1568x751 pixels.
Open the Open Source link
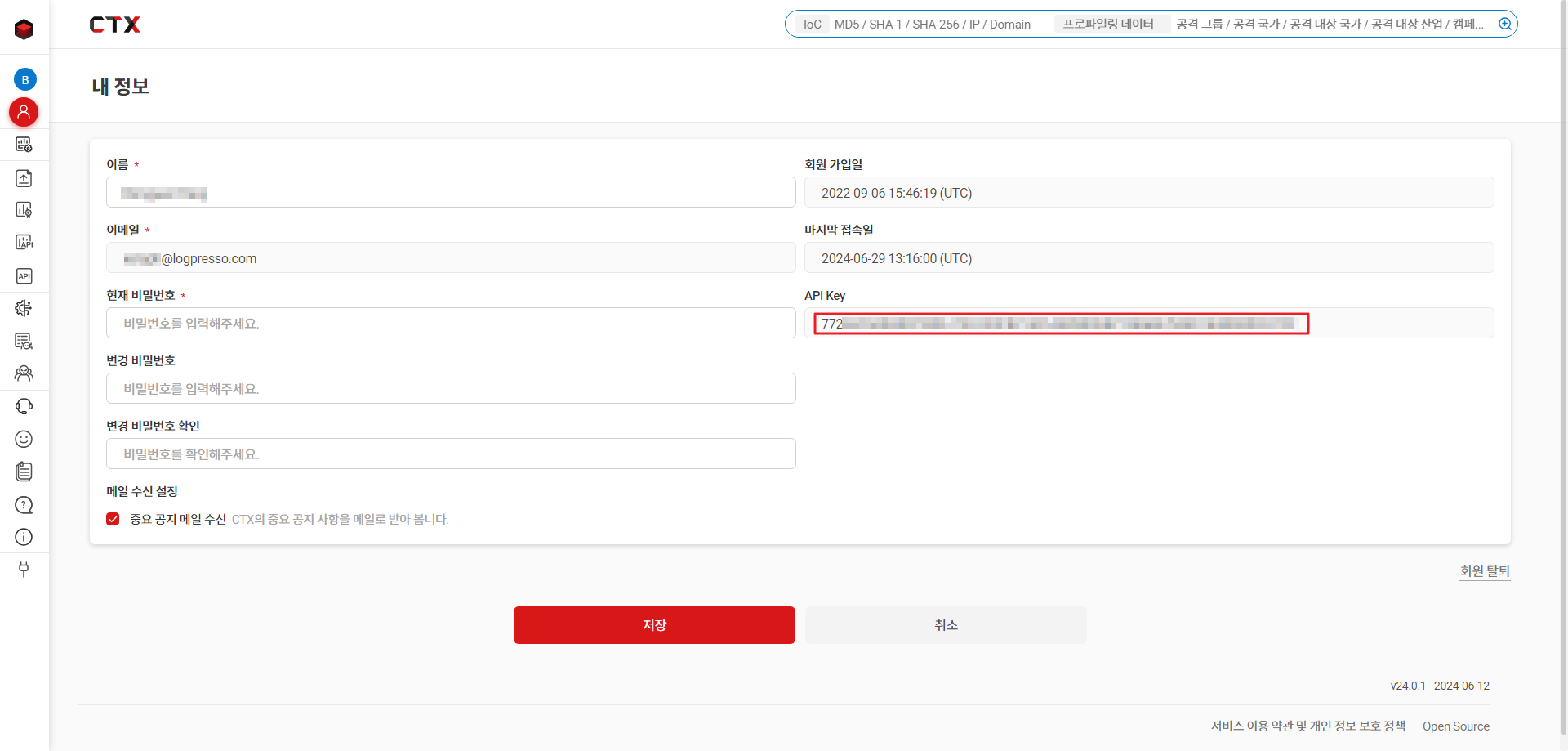pos(1456,726)
